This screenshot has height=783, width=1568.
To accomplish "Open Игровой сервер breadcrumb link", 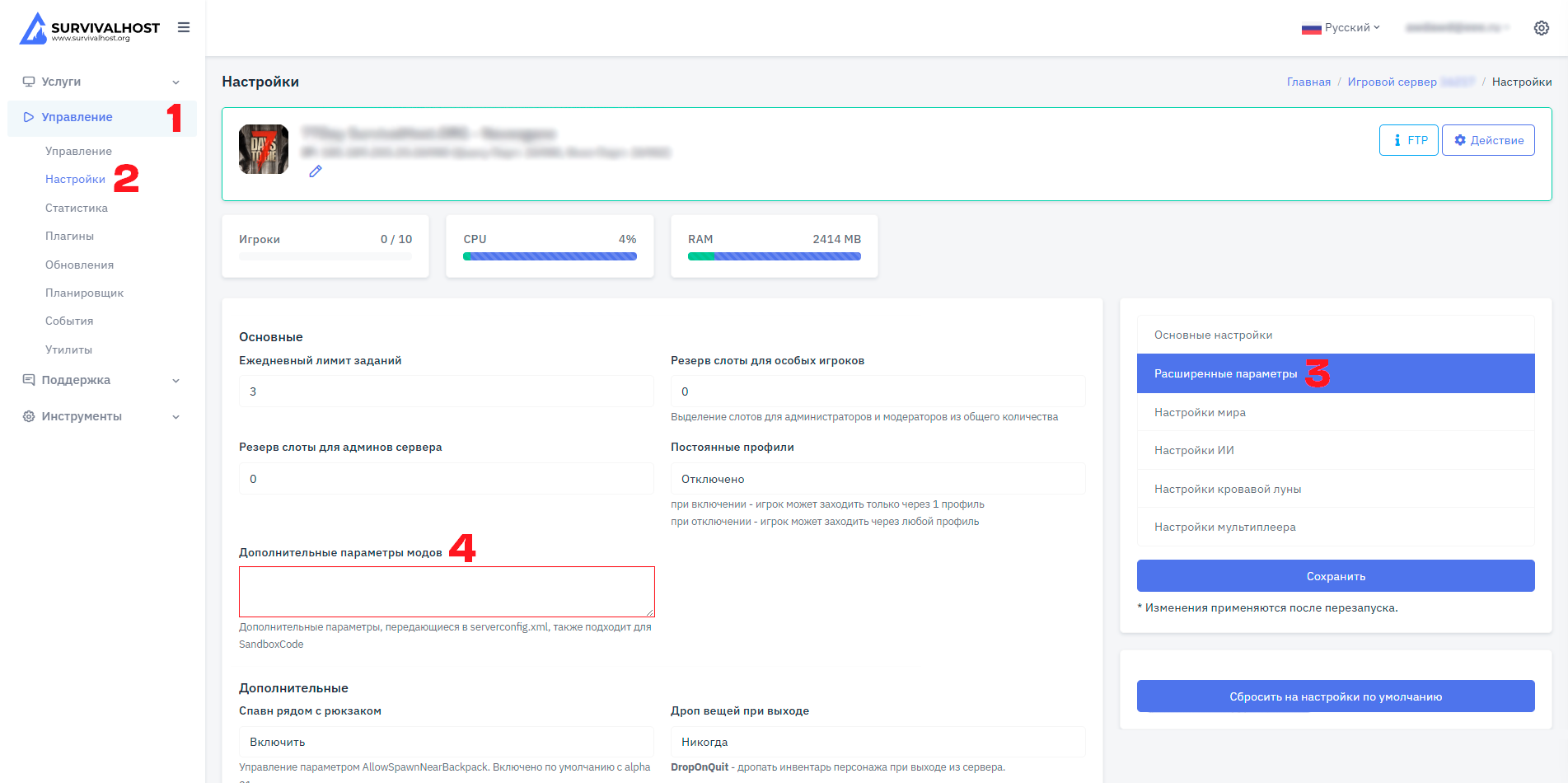I will pyautogui.click(x=1392, y=82).
